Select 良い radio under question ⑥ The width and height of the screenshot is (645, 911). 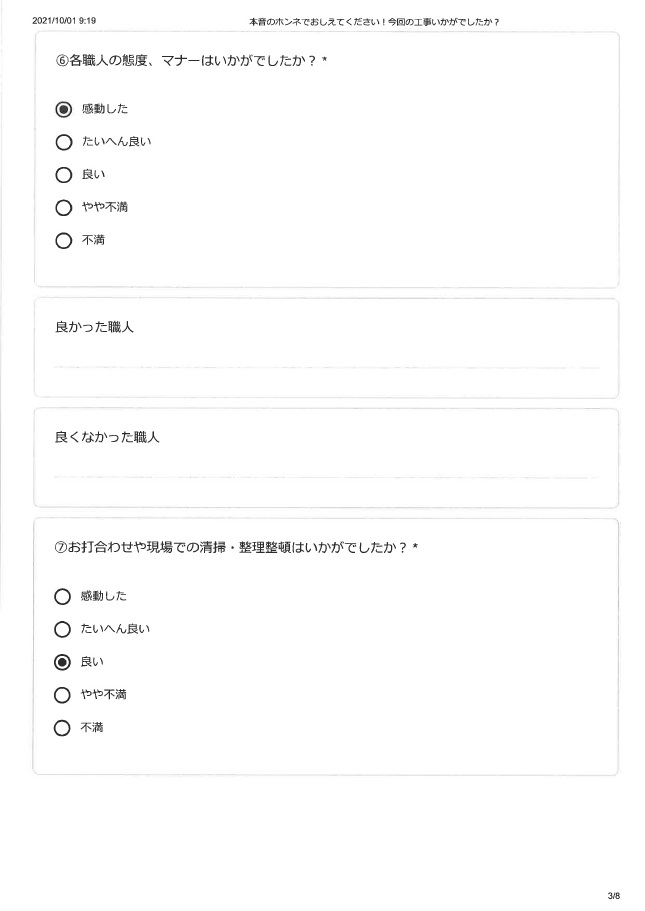click(63, 175)
